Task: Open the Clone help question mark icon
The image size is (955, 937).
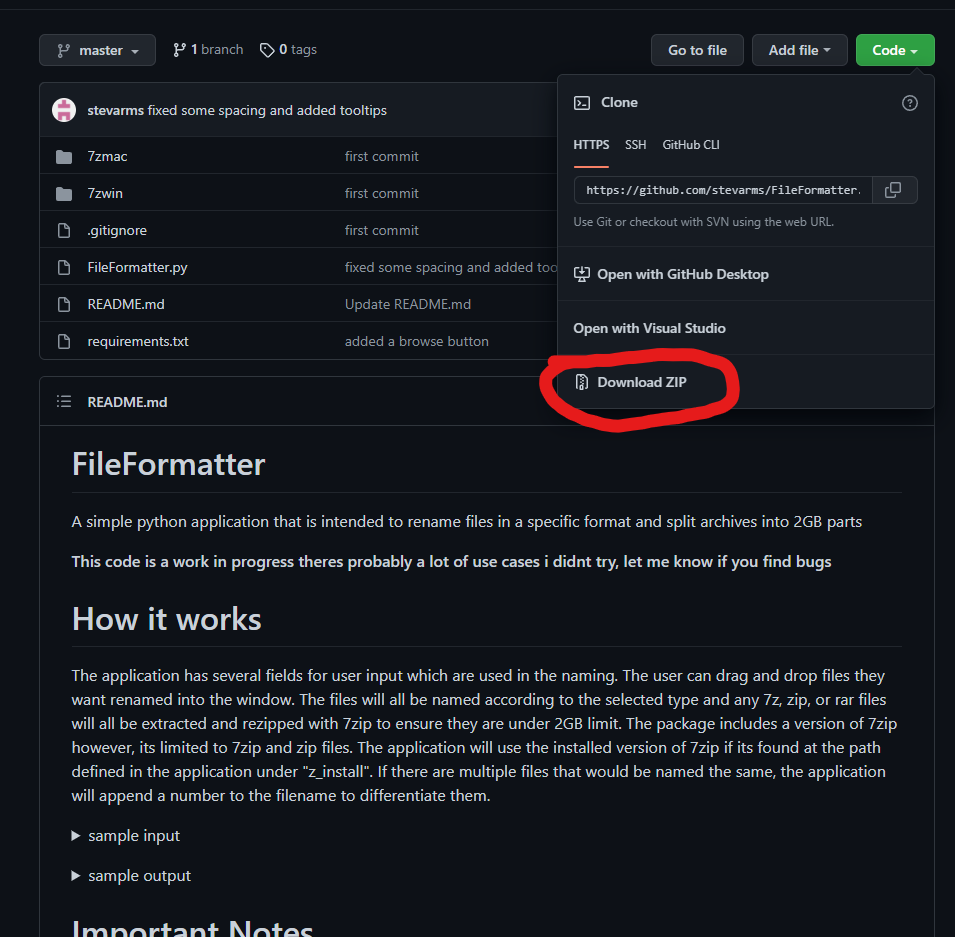Action: pos(909,102)
